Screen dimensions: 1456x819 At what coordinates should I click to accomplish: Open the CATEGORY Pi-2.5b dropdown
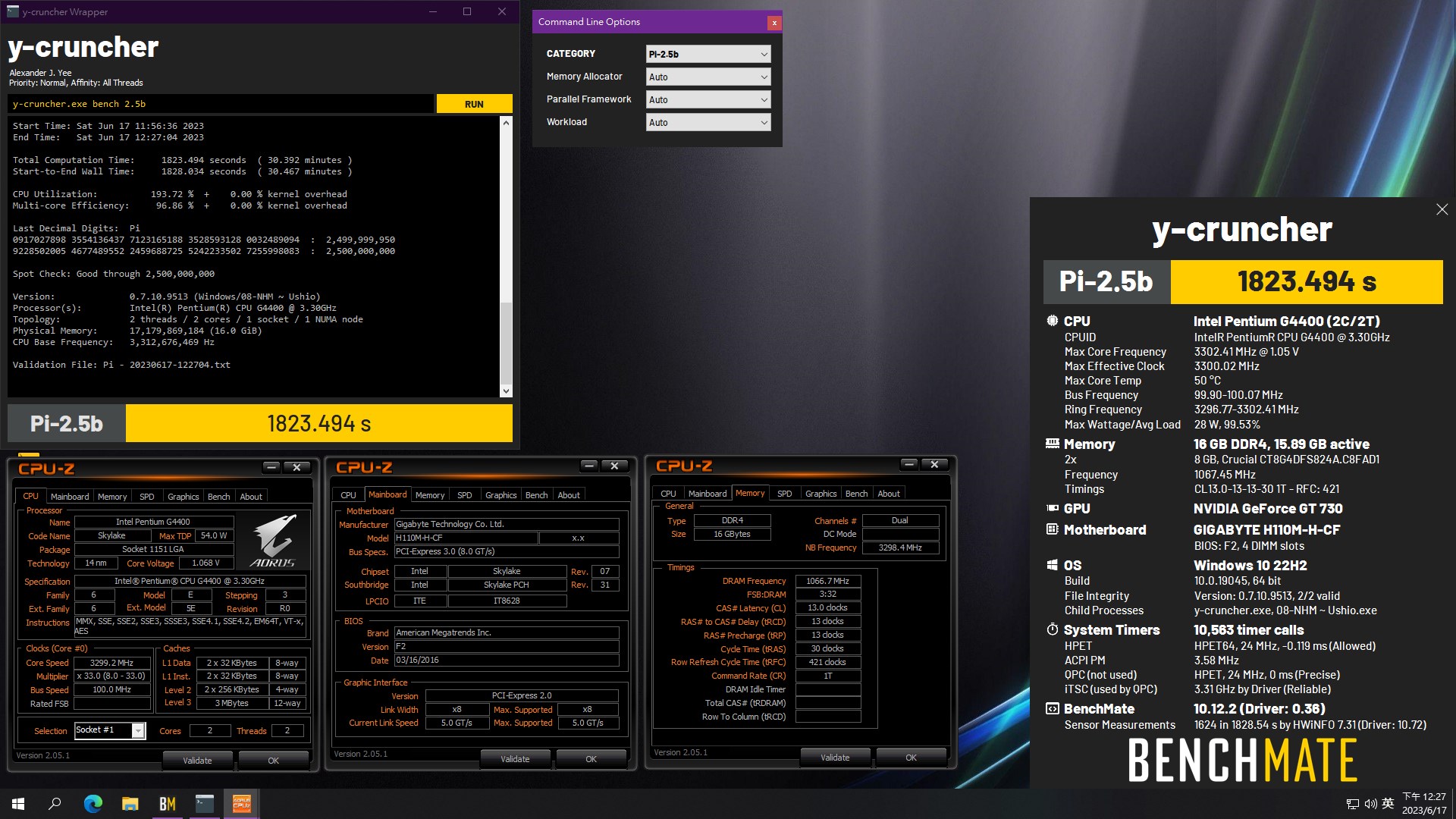click(708, 54)
